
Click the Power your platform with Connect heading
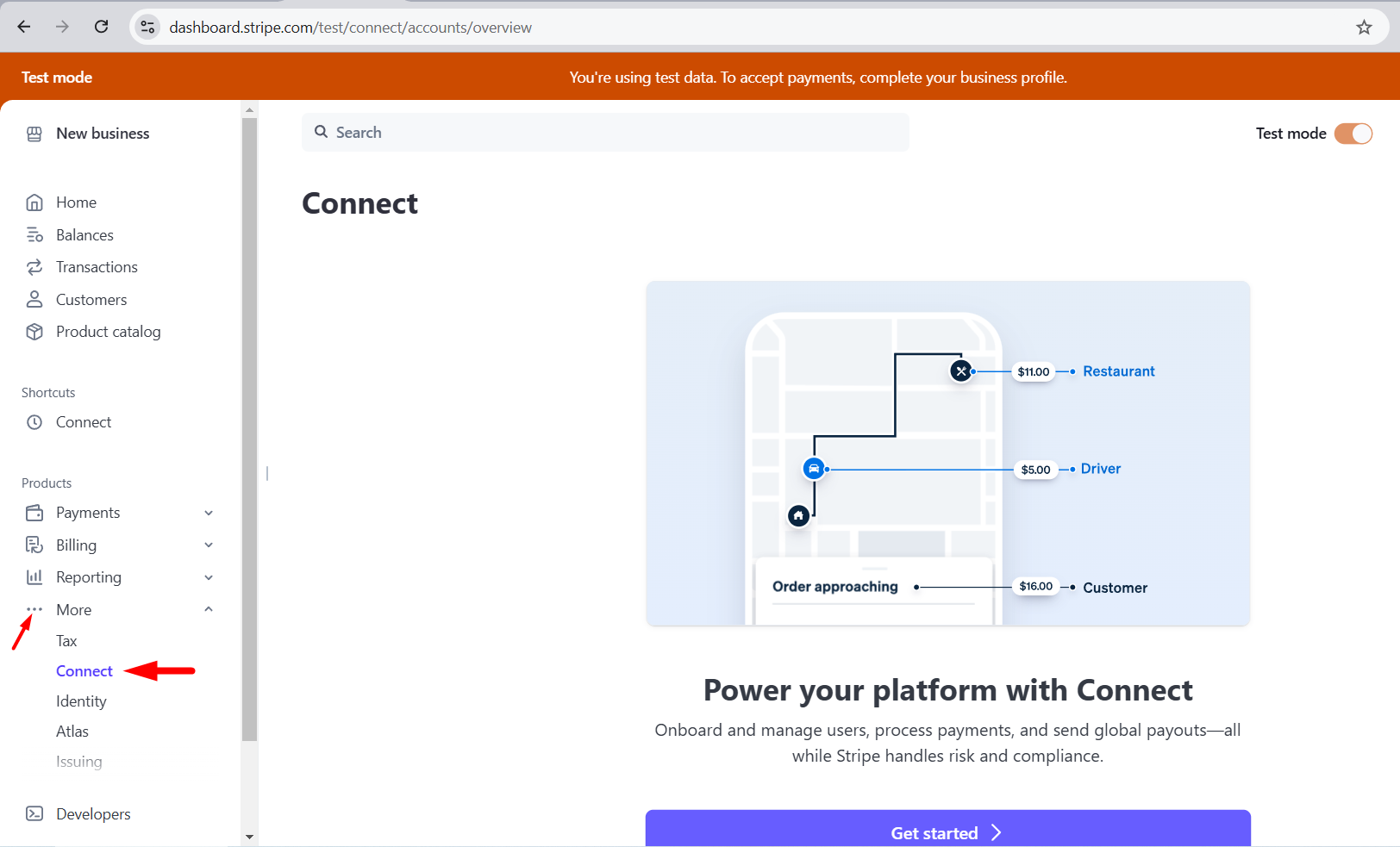947,690
